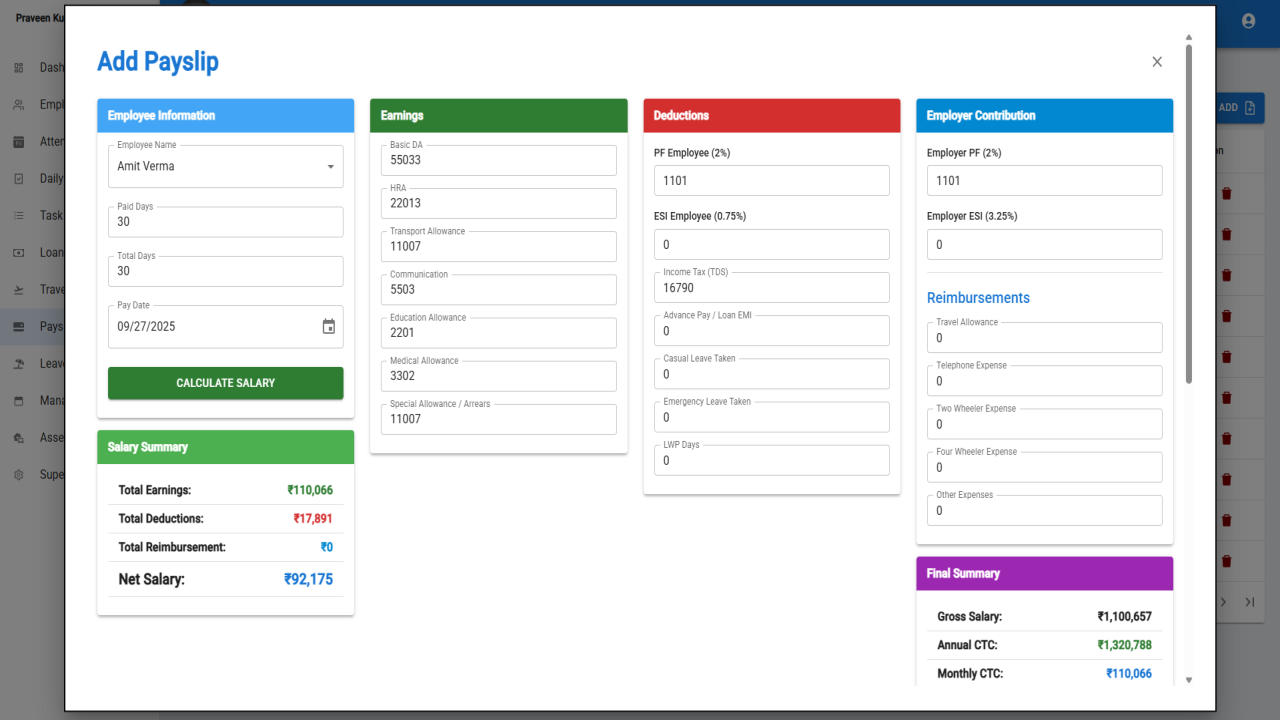Click the Dashboard sidebar icon
Viewport: 1280px width, 720px height.
(18, 68)
